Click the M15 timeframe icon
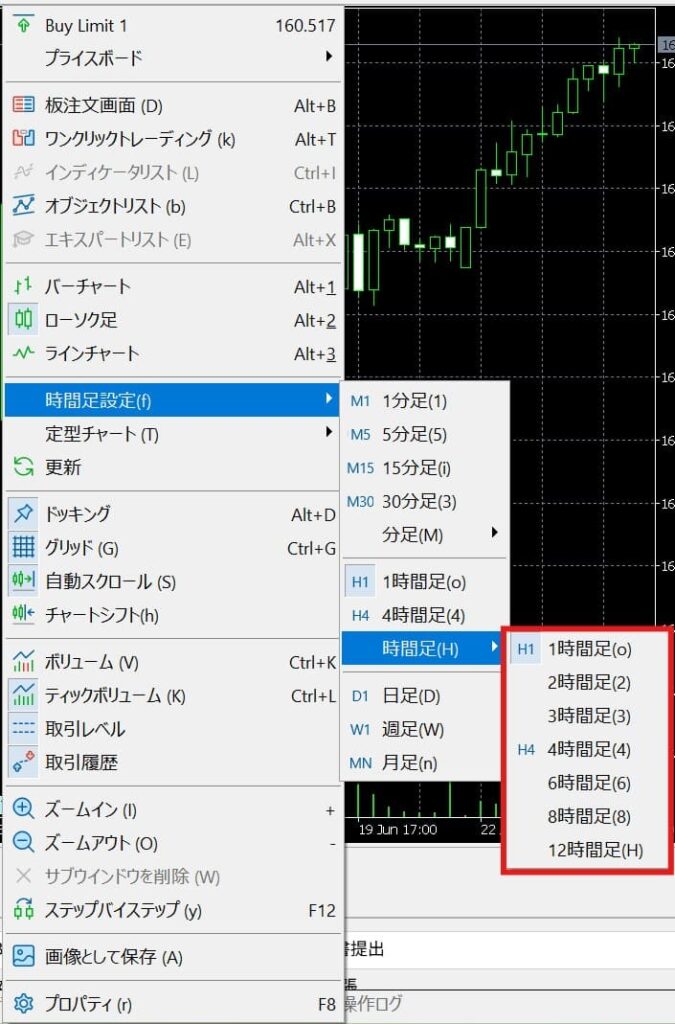Image resolution: width=675 pixels, height=1024 pixels. point(360,468)
